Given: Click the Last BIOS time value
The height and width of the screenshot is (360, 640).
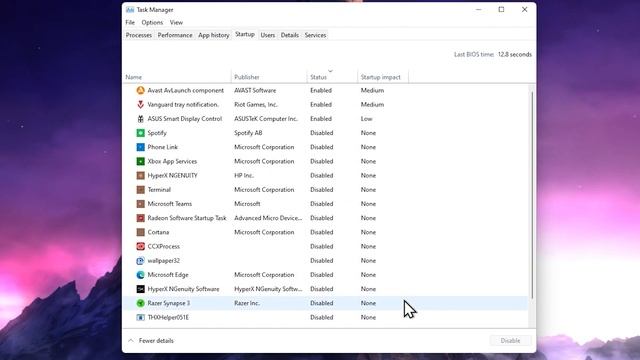Looking at the screenshot, I should (515, 54).
